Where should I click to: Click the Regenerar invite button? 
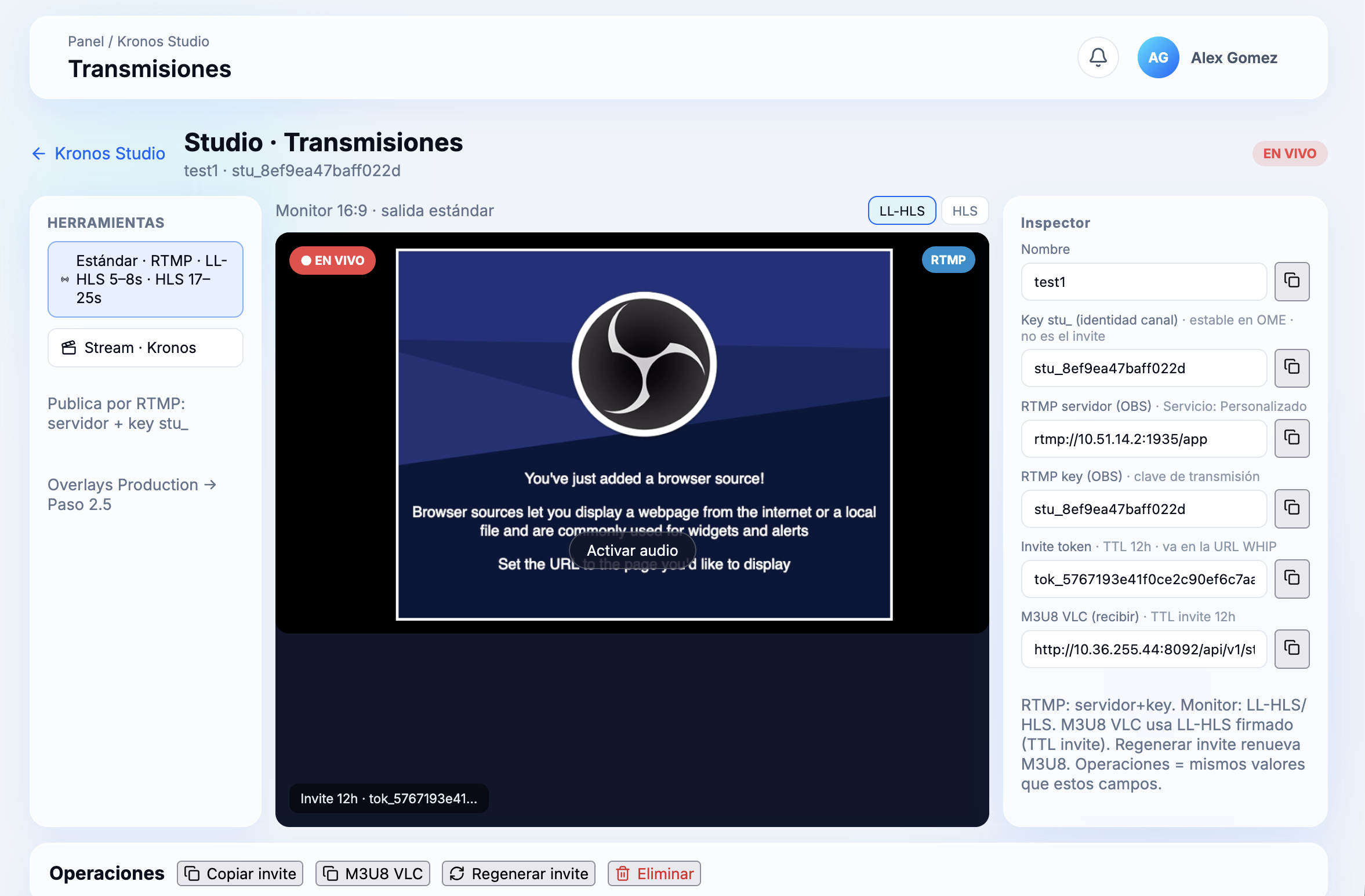coord(519,873)
